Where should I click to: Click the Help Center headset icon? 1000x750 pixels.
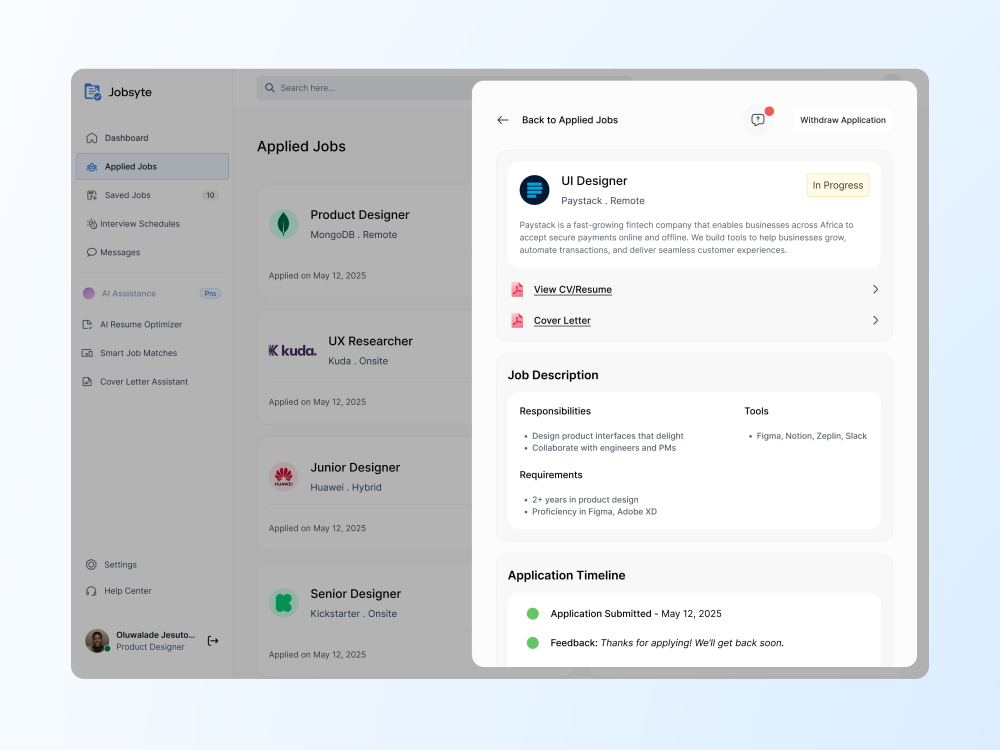pos(91,591)
